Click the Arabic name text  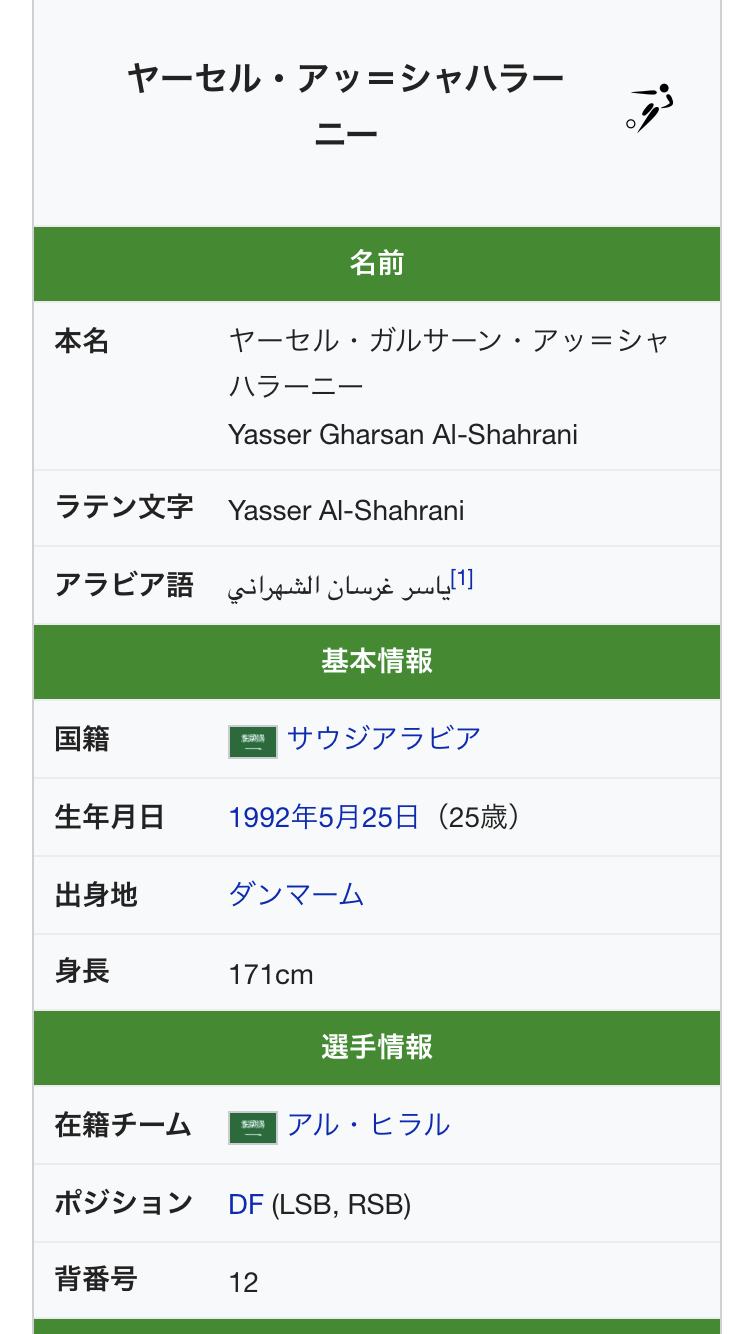(x=338, y=587)
